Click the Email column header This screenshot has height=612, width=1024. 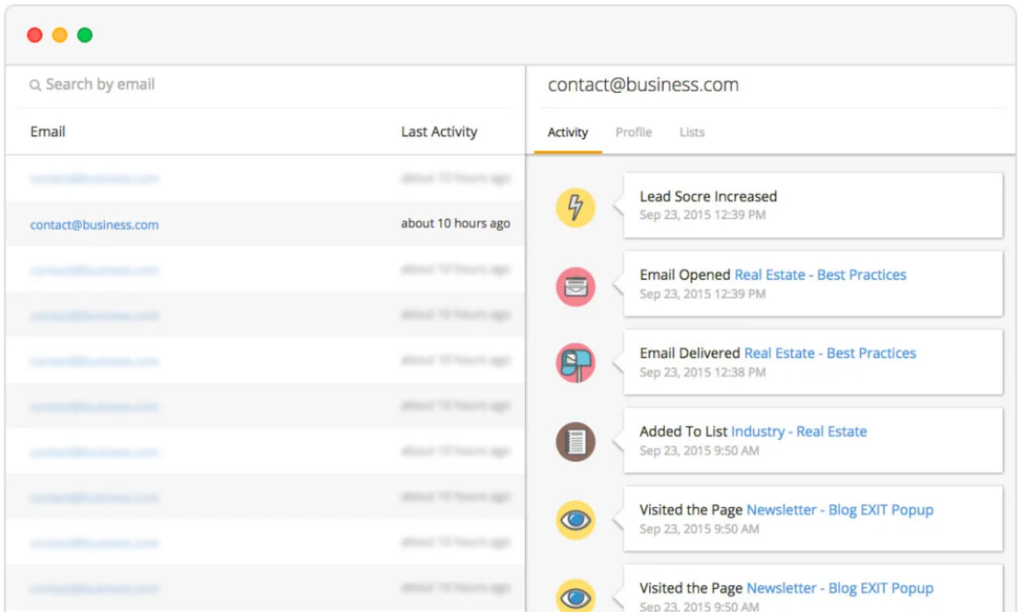(x=48, y=132)
